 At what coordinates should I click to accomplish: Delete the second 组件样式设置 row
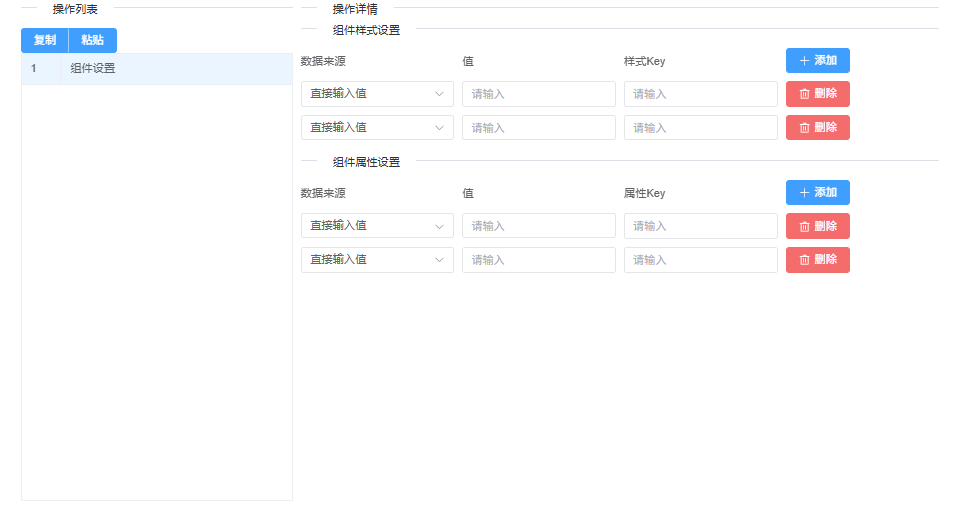(817, 127)
